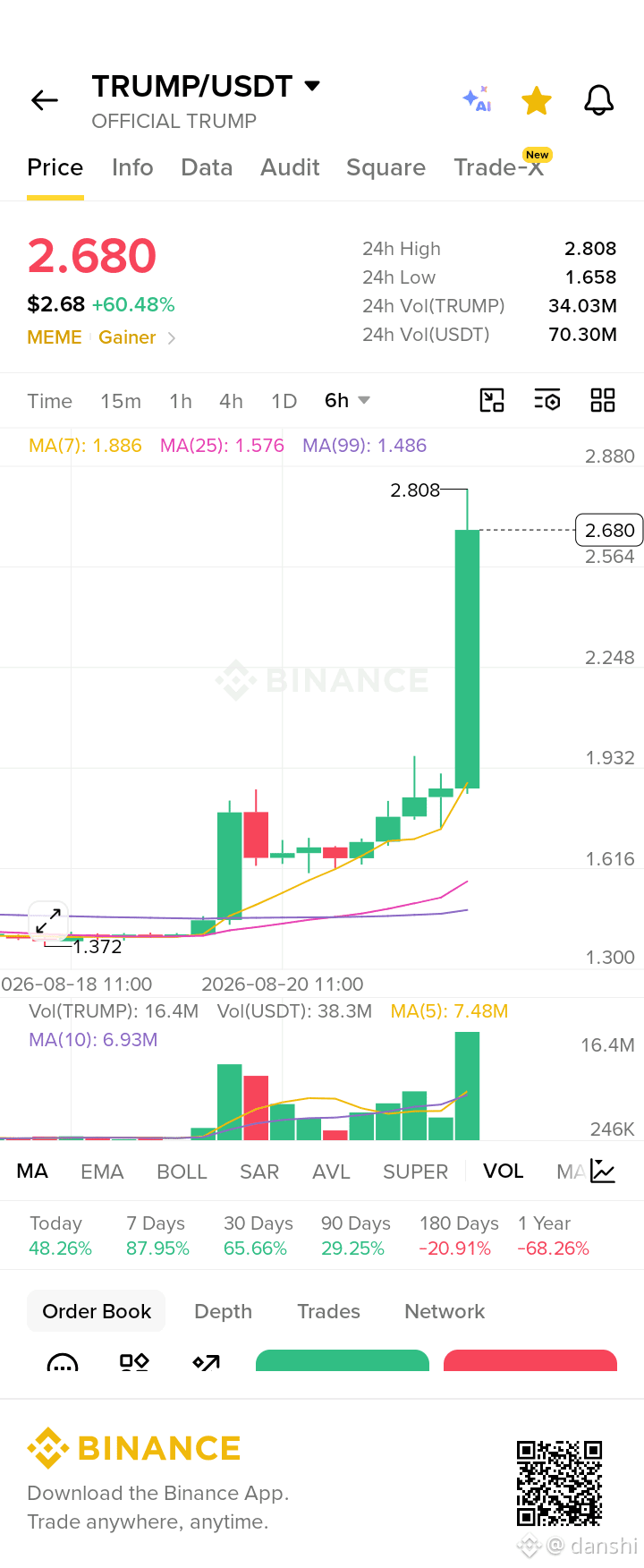Open the Gainer tag link
Image resolution: width=644 pixels, height=1568 pixels.
(x=127, y=337)
